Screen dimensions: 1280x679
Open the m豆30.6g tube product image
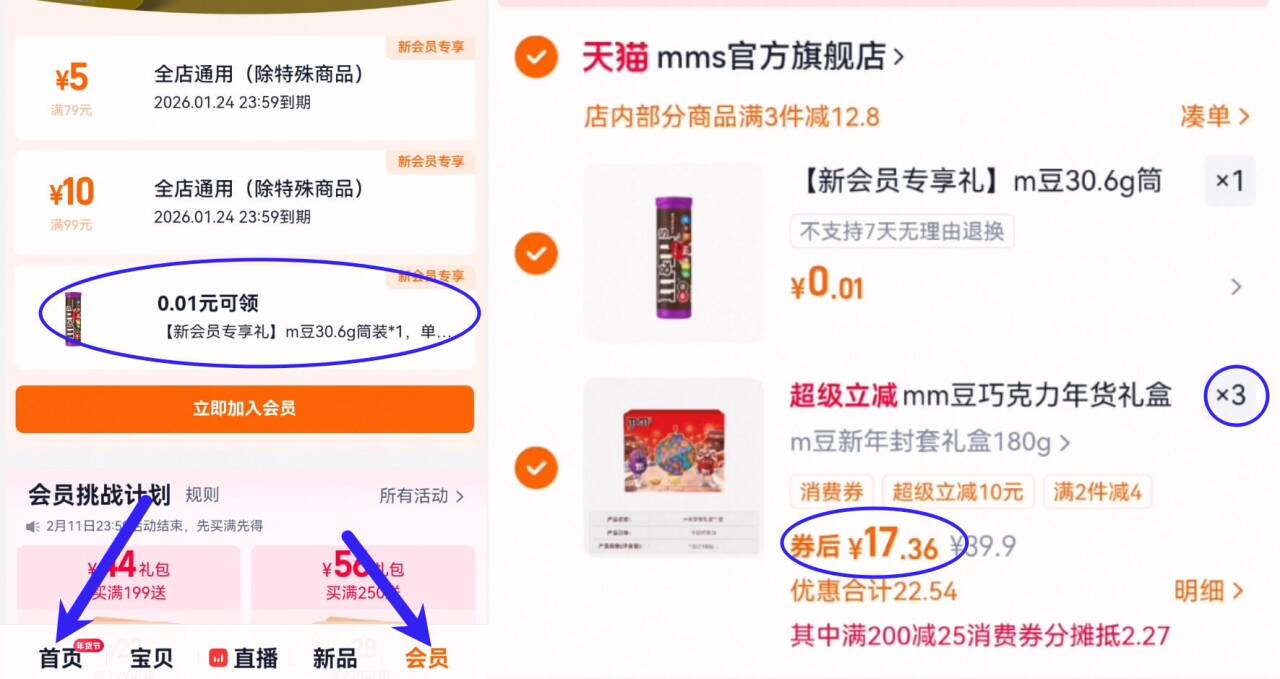[673, 253]
